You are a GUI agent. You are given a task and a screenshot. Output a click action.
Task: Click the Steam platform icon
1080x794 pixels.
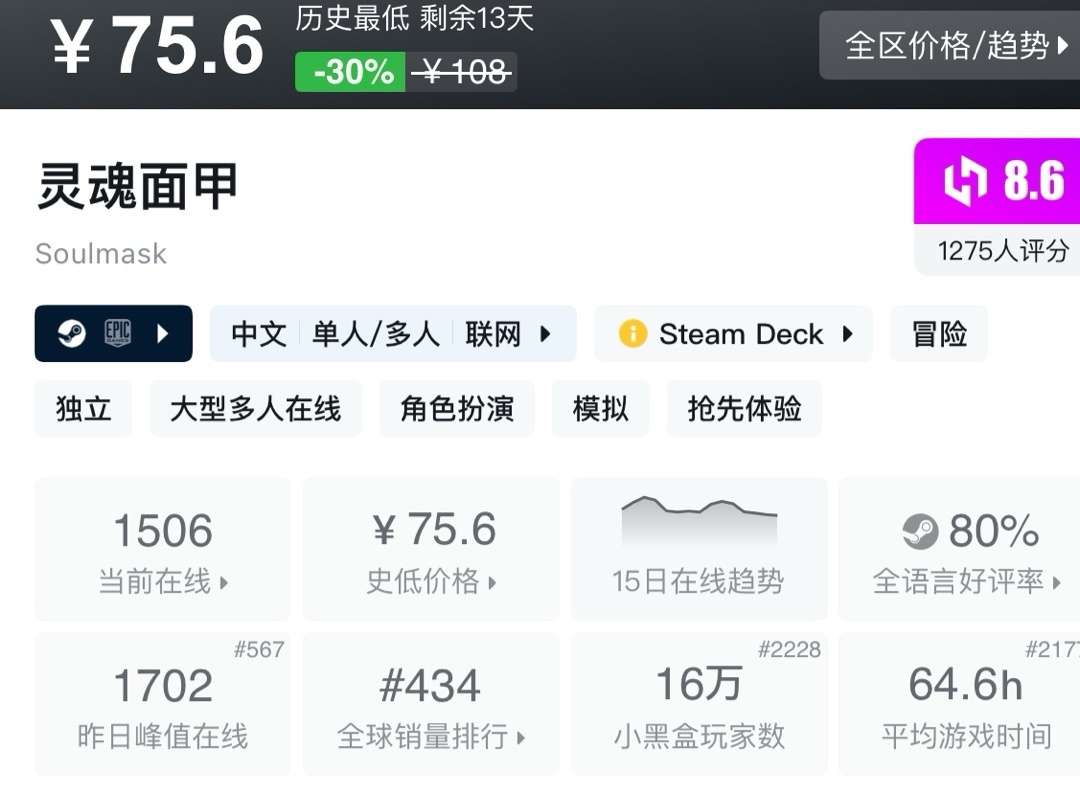pos(71,333)
